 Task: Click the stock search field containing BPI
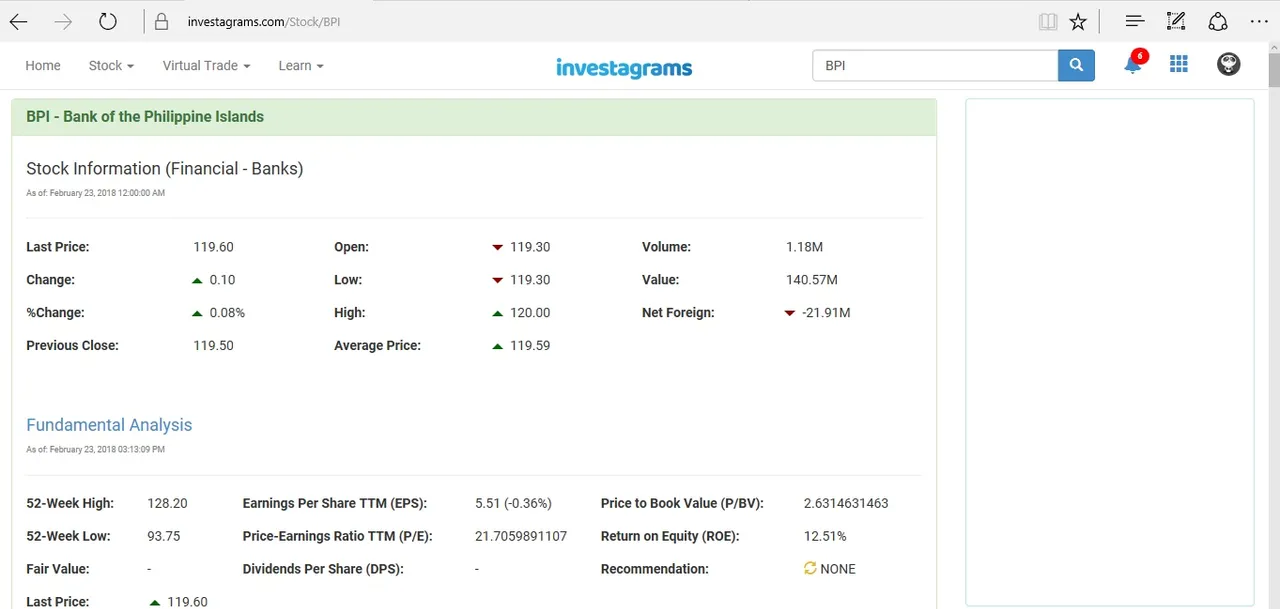(x=935, y=65)
